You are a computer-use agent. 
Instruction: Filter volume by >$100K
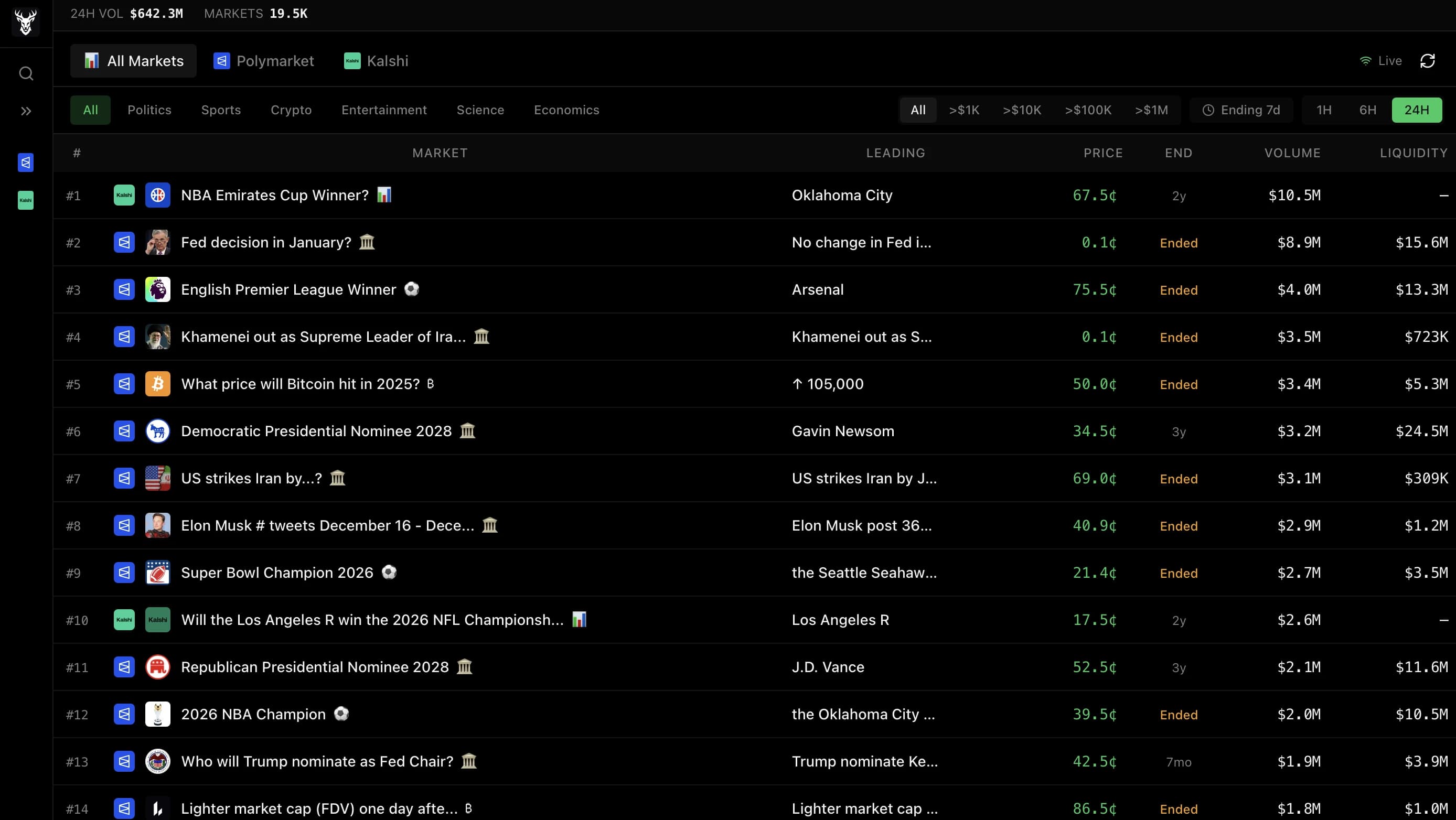pyautogui.click(x=1088, y=110)
